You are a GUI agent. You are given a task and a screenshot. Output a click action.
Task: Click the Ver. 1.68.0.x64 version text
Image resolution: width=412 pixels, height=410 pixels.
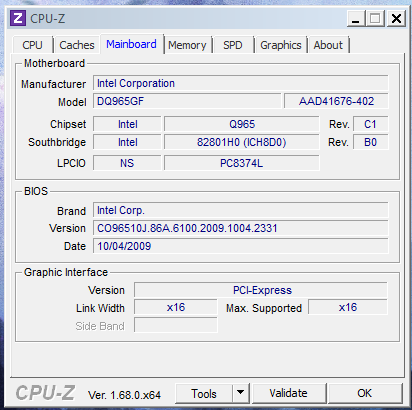[124, 395]
